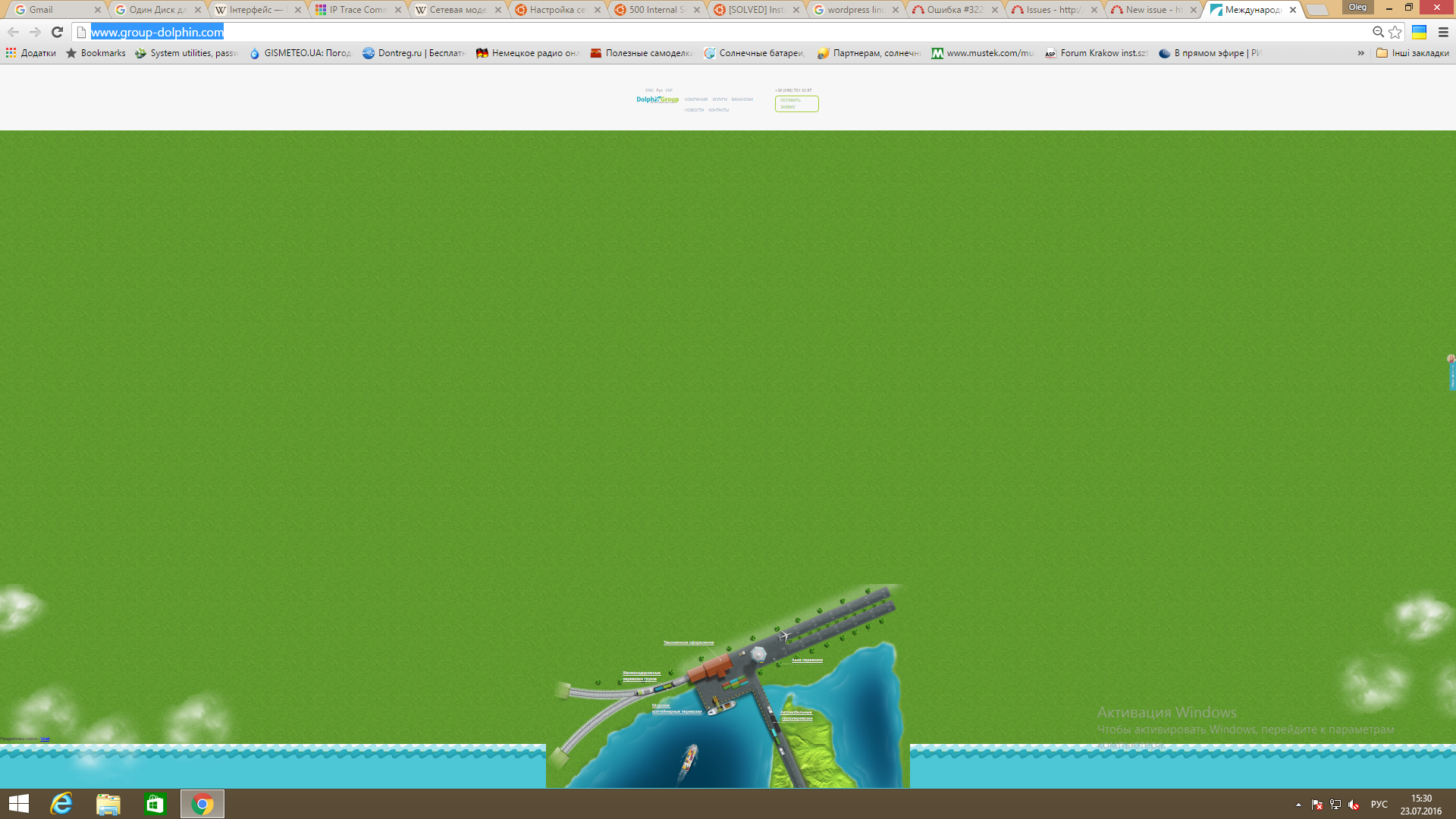Click the ОСТАВИТЬ ЗАЯВКУ button

click(796, 104)
